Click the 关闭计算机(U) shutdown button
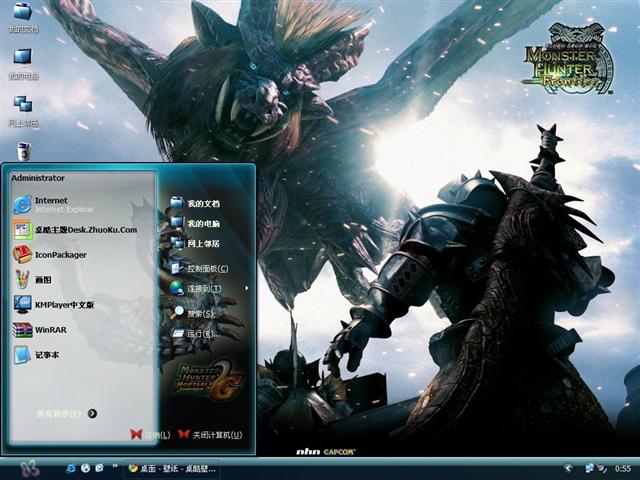Screen dimensions: 640x480 pos(210,435)
